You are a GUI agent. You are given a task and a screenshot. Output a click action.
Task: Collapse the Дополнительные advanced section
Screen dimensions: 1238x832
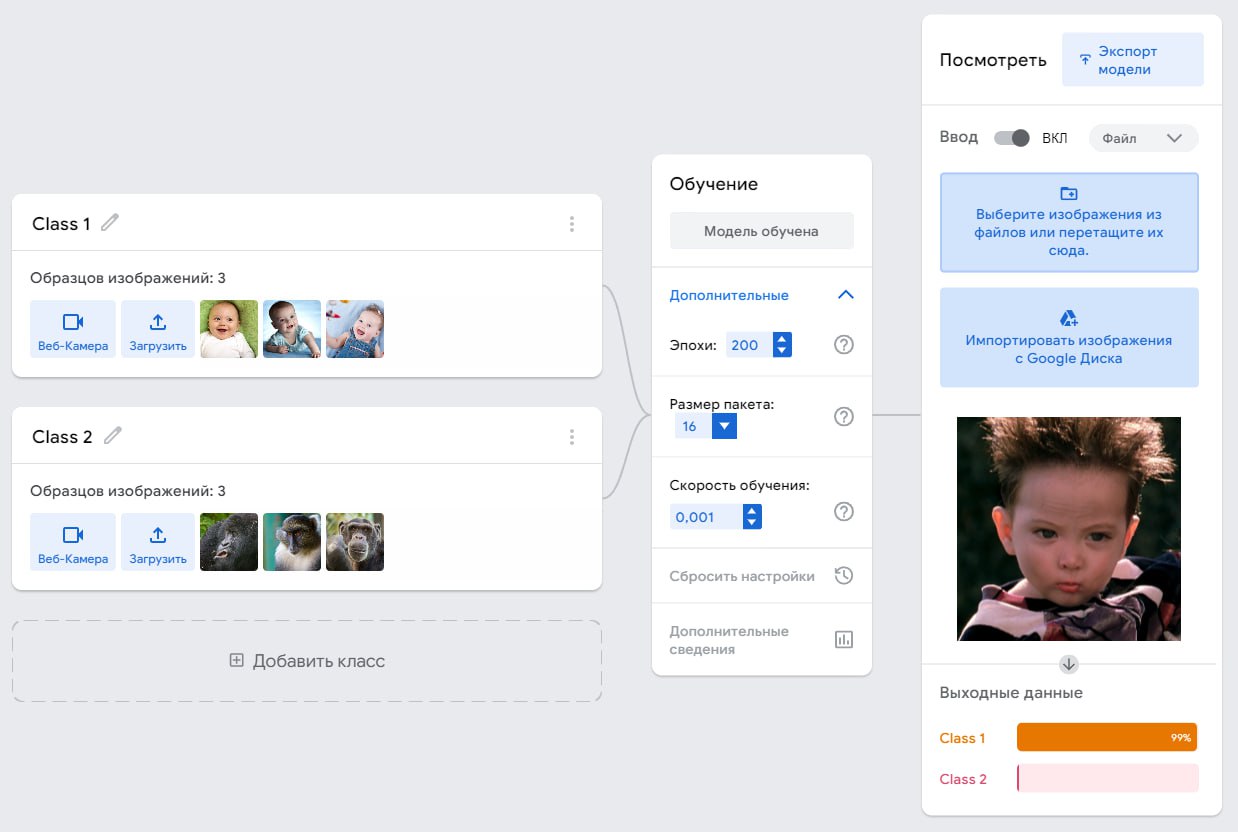click(x=845, y=295)
